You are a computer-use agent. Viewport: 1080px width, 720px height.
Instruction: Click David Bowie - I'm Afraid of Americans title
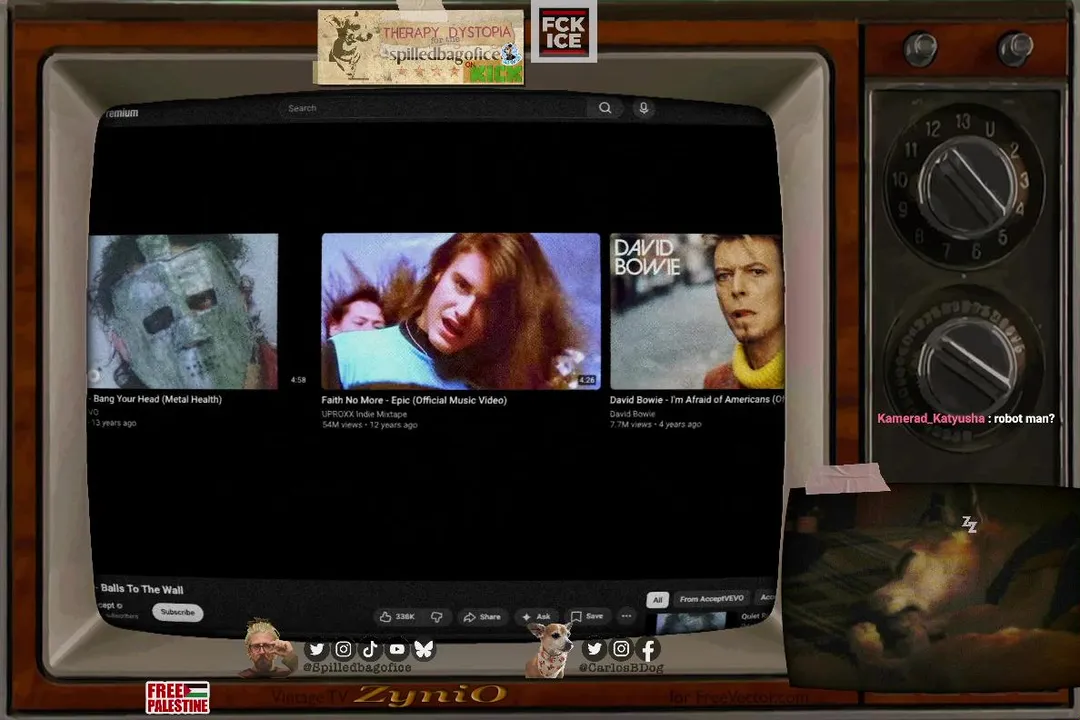pyautogui.click(x=696, y=400)
